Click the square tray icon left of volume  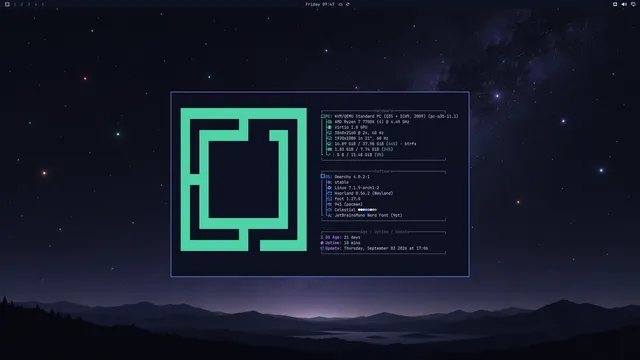(615, 4)
